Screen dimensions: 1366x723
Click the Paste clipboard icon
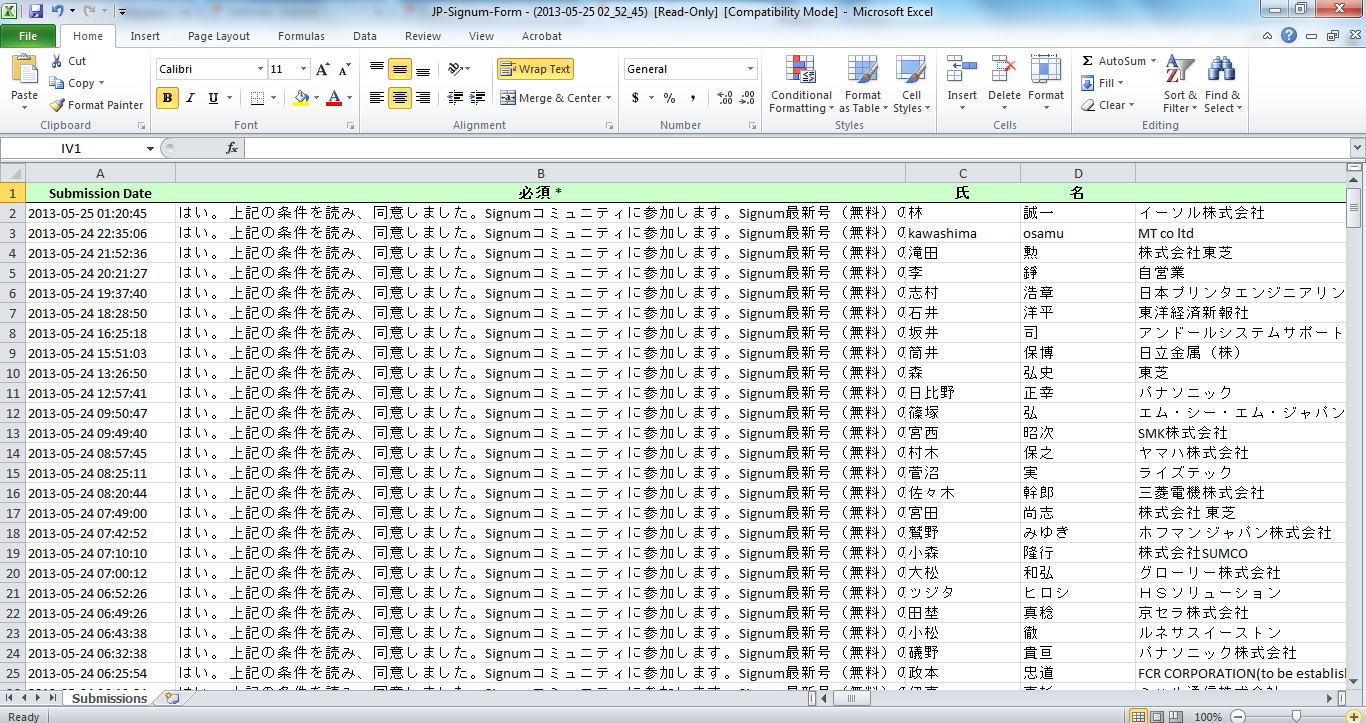click(x=24, y=71)
